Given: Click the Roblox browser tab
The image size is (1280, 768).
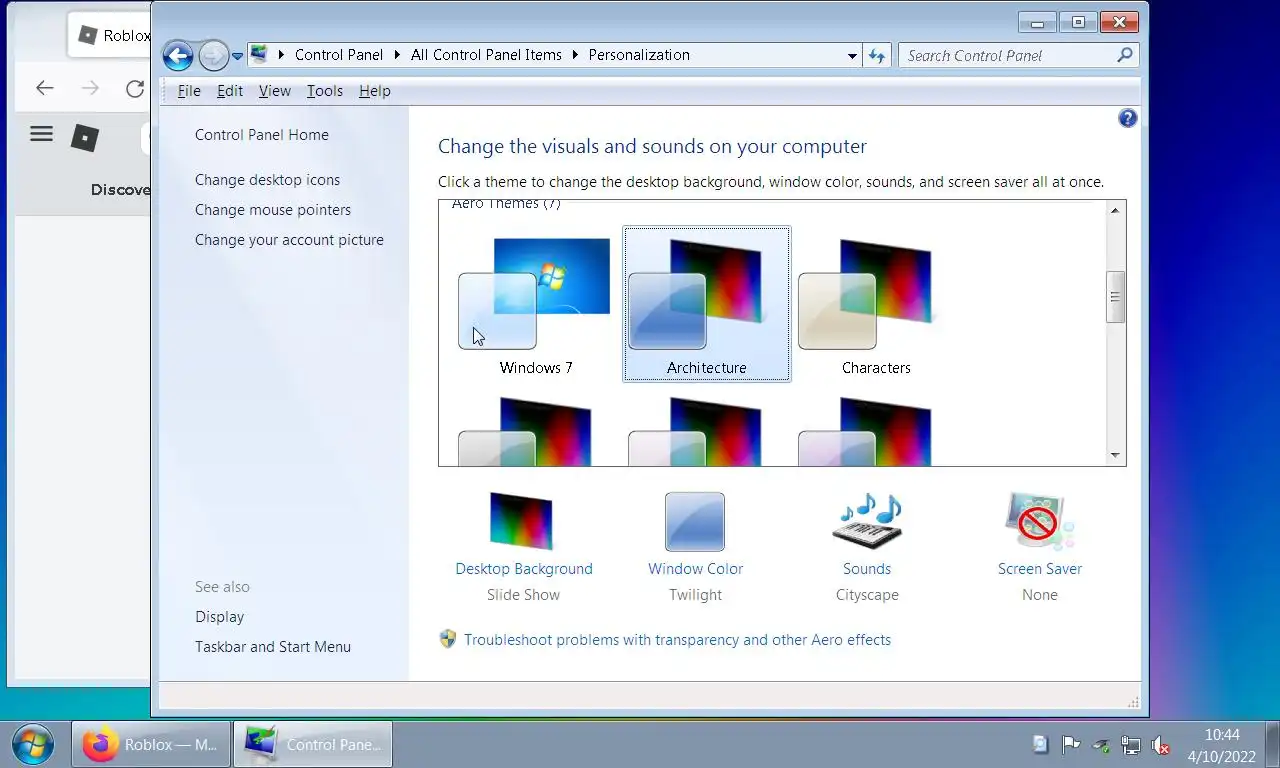Looking at the screenshot, I should pyautogui.click(x=112, y=36).
